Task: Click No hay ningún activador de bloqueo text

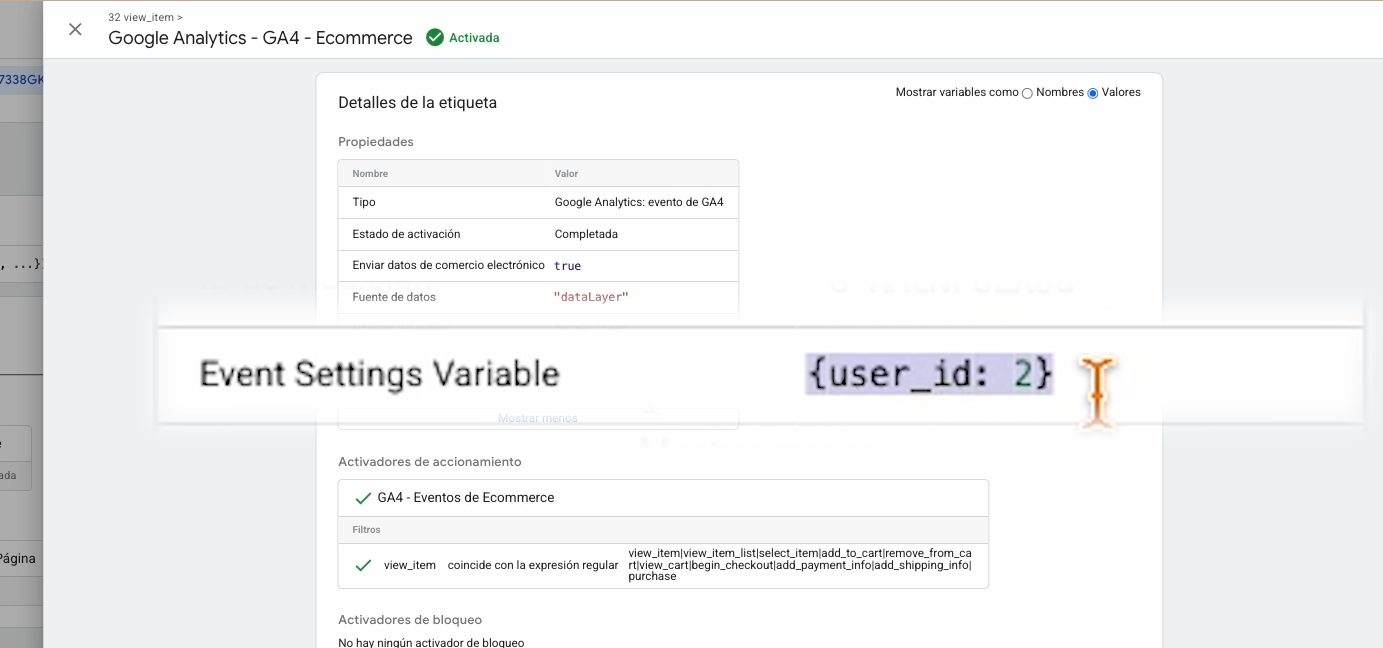Action: 431,642
